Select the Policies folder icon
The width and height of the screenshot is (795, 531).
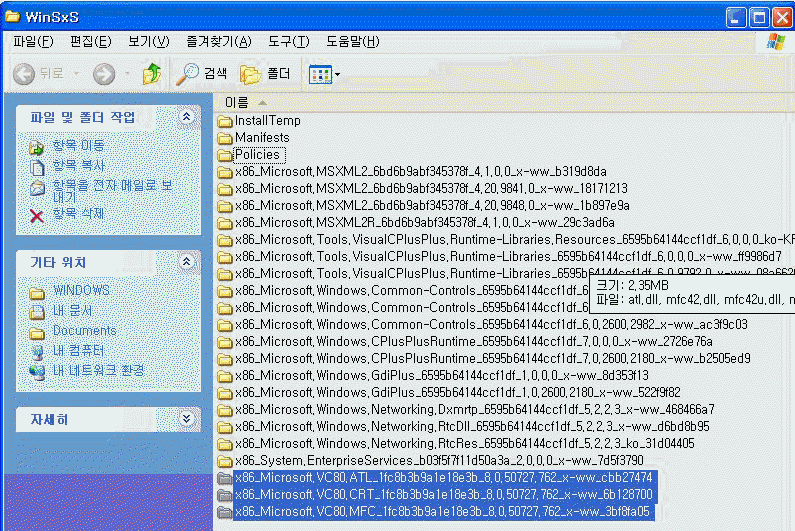225,156
